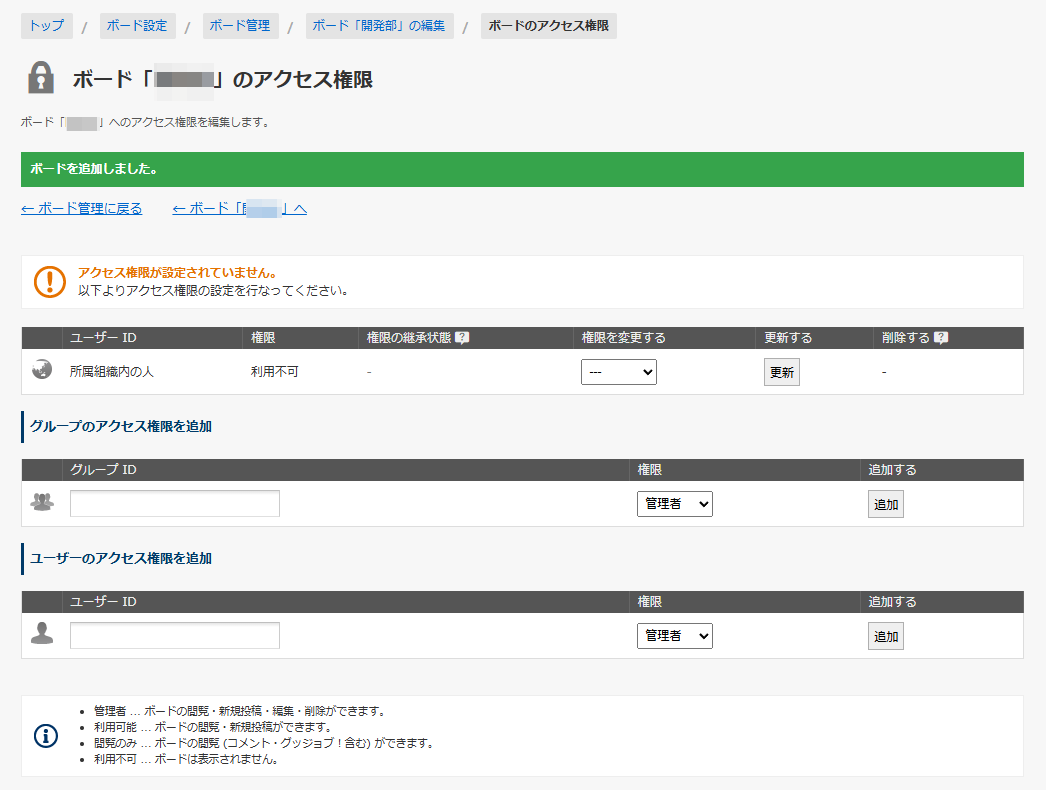Click the ← ボード管理に戻る link
This screenshot has height=790, width=1046.
pyautogui.click(x=81, y=209)
